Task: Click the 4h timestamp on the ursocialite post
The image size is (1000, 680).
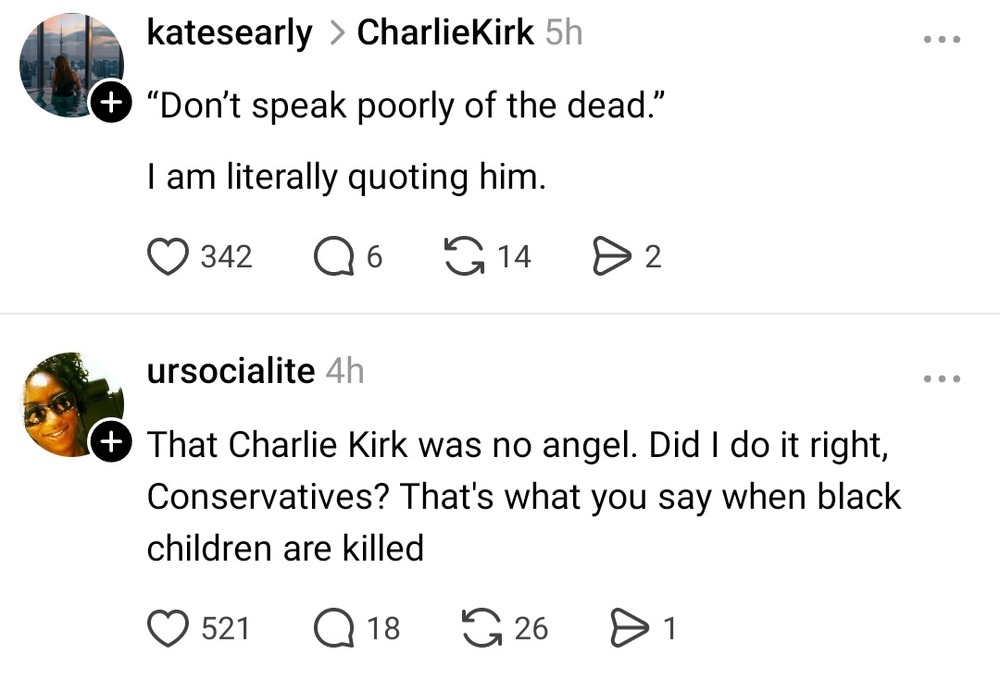Action: tap(345, 372)
